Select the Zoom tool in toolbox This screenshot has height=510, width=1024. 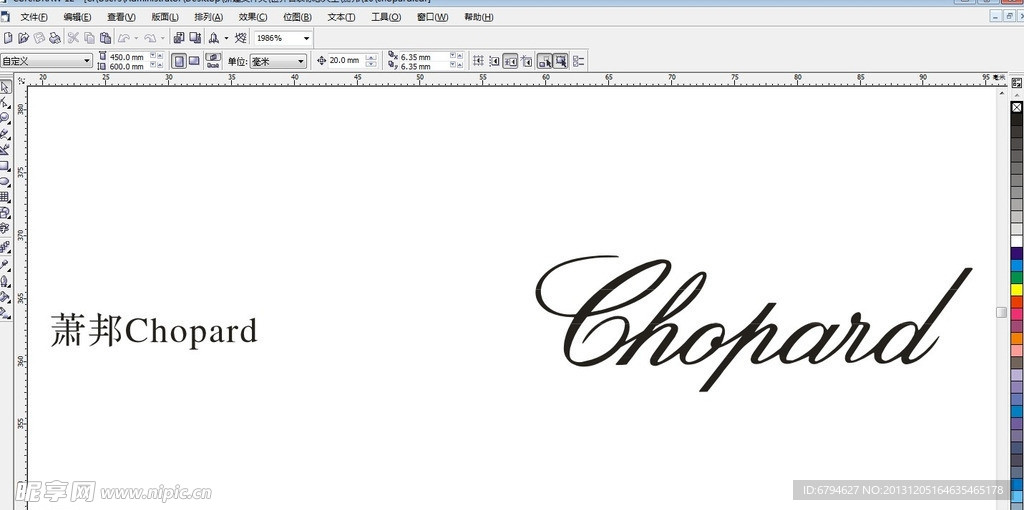(5, 117)
